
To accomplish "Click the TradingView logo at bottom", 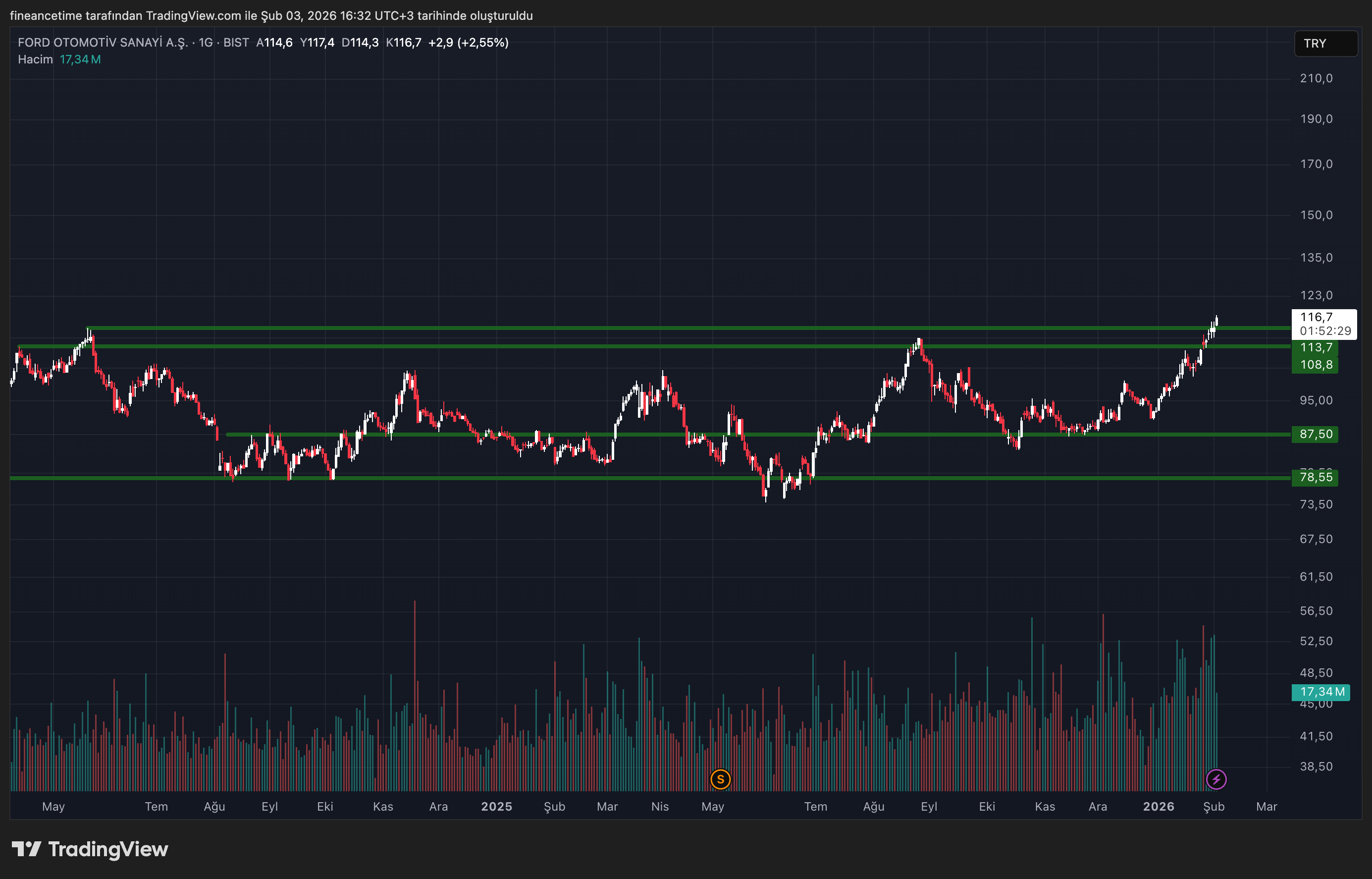I will [90, 849].
